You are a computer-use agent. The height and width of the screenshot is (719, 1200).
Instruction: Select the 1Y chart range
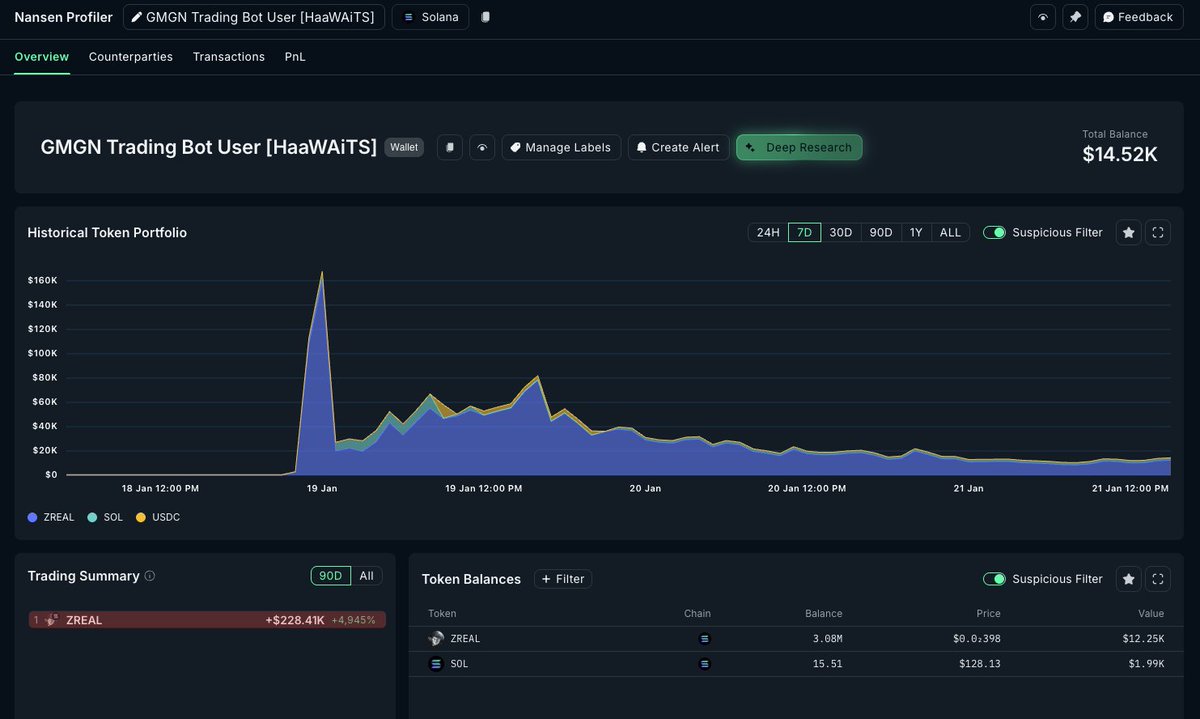pos(916,232)
